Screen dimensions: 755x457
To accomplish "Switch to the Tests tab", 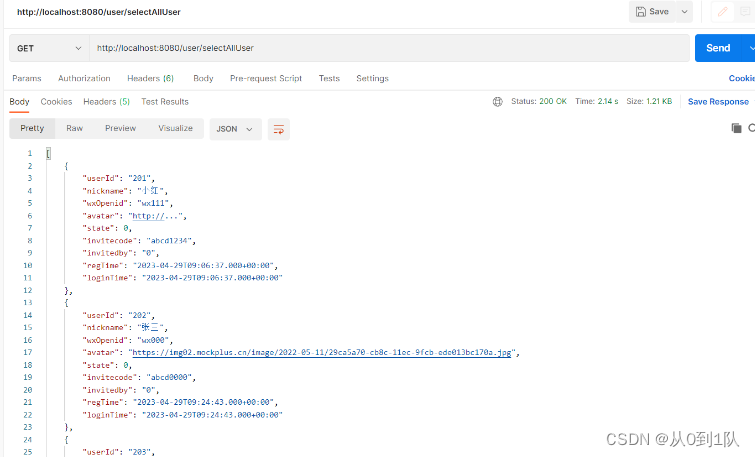I will tap(329, 78).
